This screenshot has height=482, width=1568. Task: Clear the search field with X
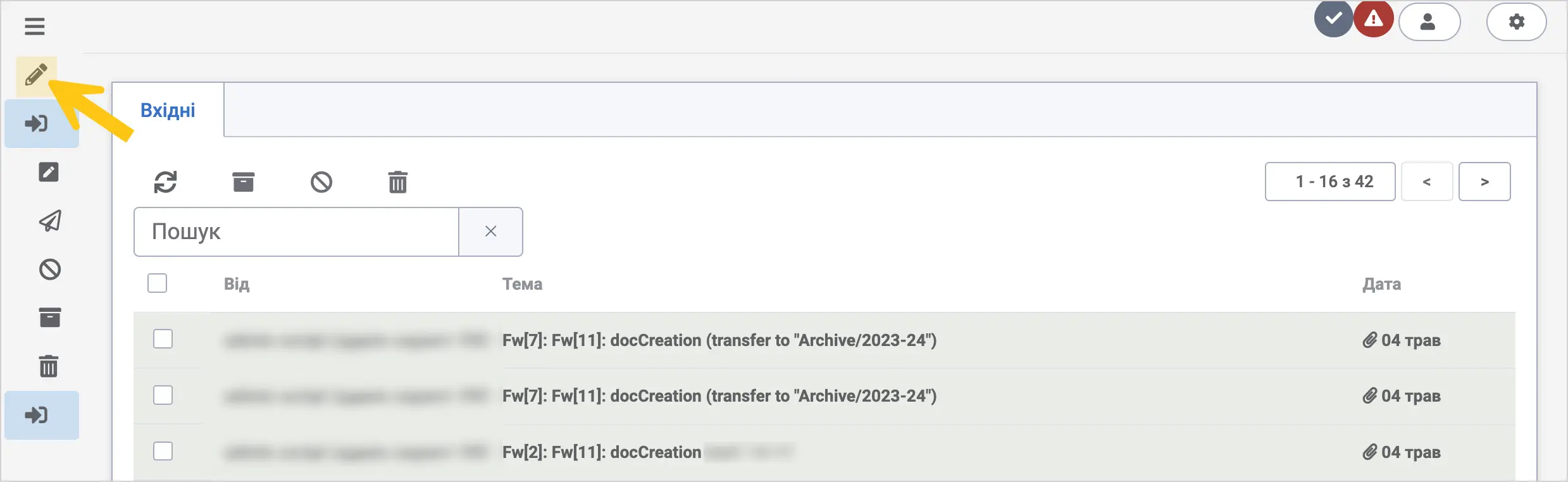(491, 232)
